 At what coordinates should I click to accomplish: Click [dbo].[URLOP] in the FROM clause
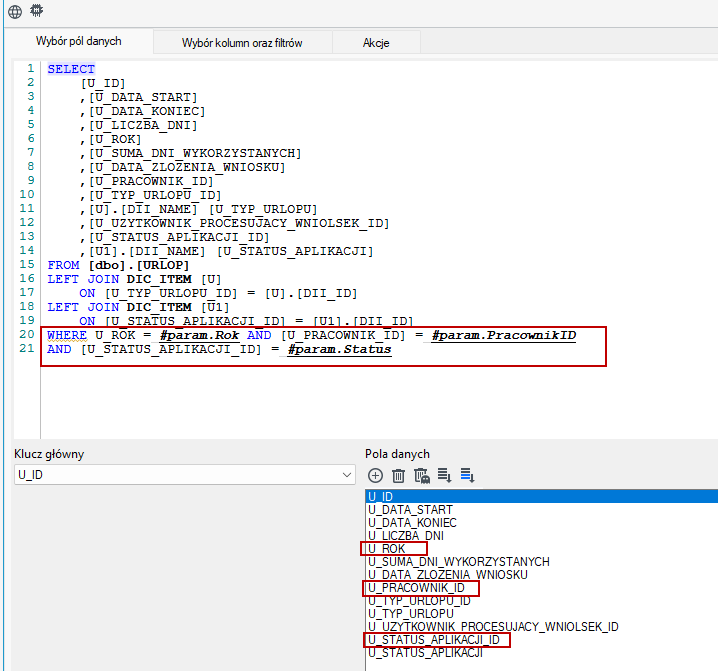139,265
